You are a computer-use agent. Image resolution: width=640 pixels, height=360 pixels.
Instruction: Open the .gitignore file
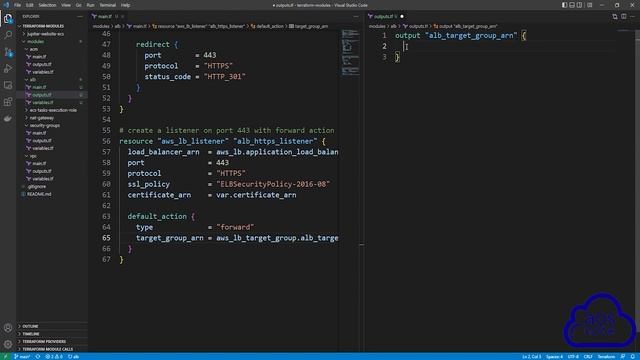37,187
